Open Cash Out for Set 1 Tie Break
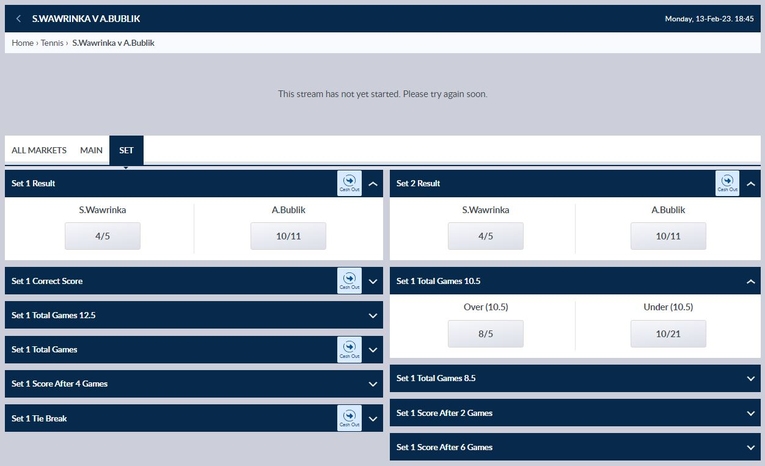Viewport: 765px width, 466px height. (349, 418)
